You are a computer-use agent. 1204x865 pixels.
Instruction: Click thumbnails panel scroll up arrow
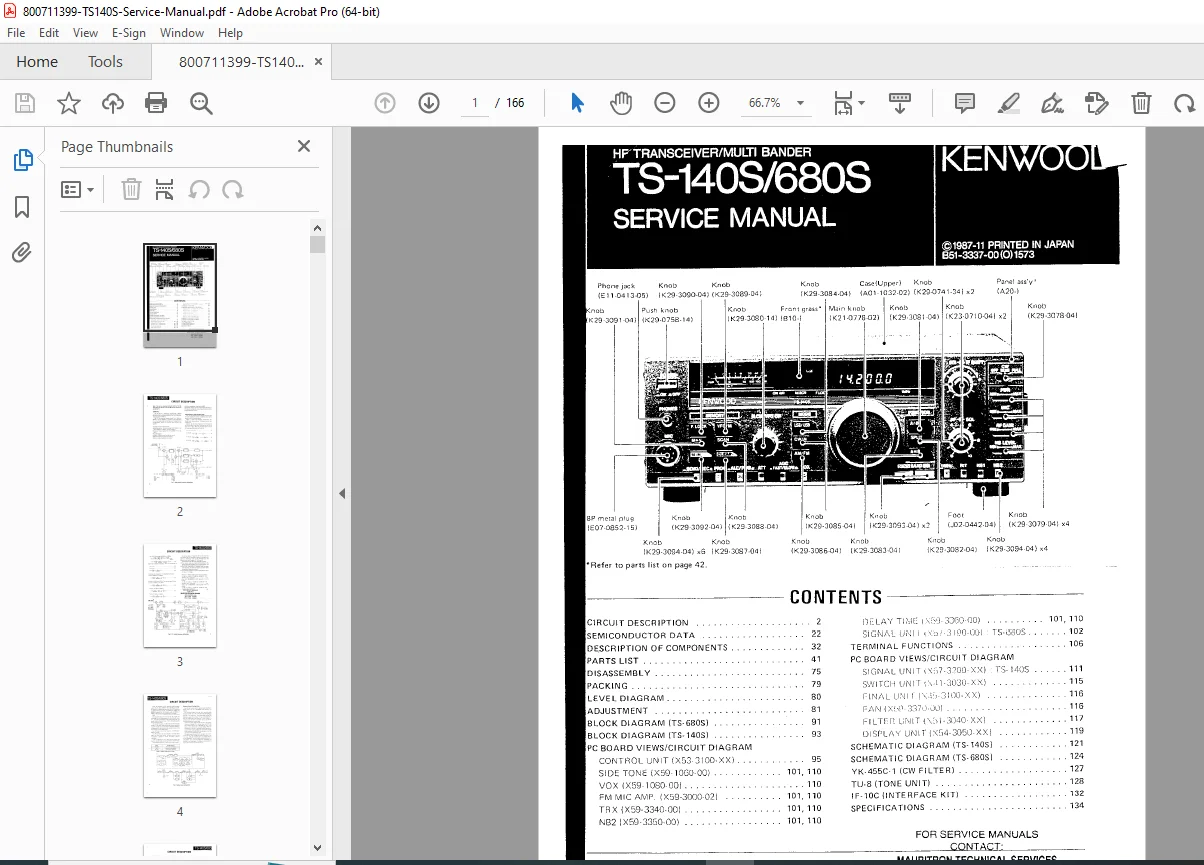[x=317, y=228]
